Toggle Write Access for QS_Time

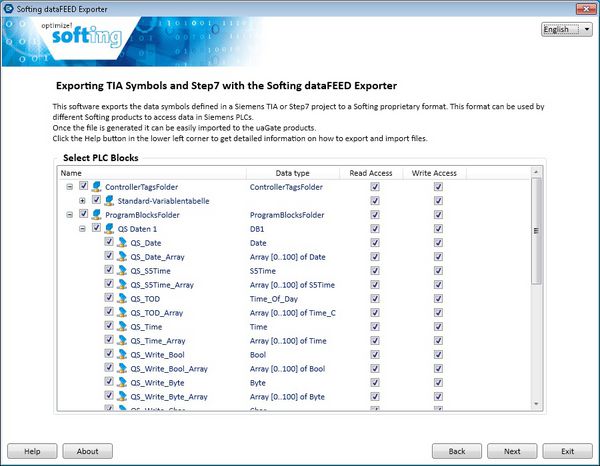pos(438,327)
